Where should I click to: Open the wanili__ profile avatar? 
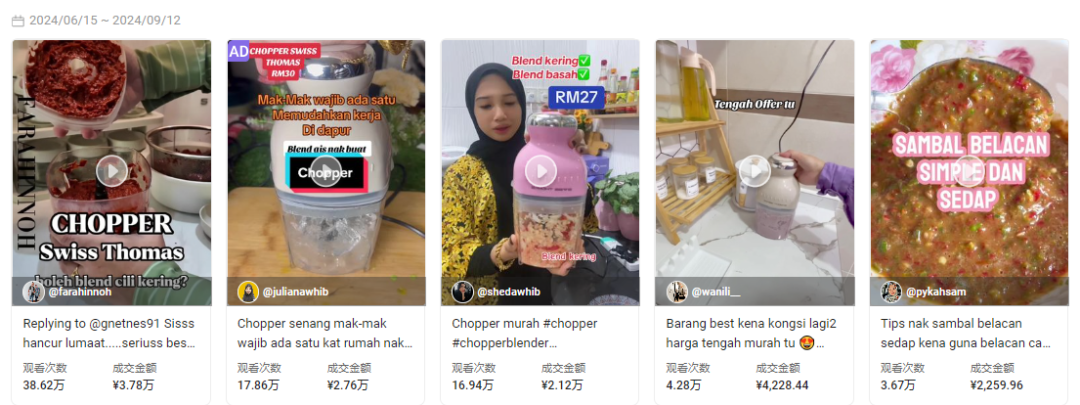677,292
